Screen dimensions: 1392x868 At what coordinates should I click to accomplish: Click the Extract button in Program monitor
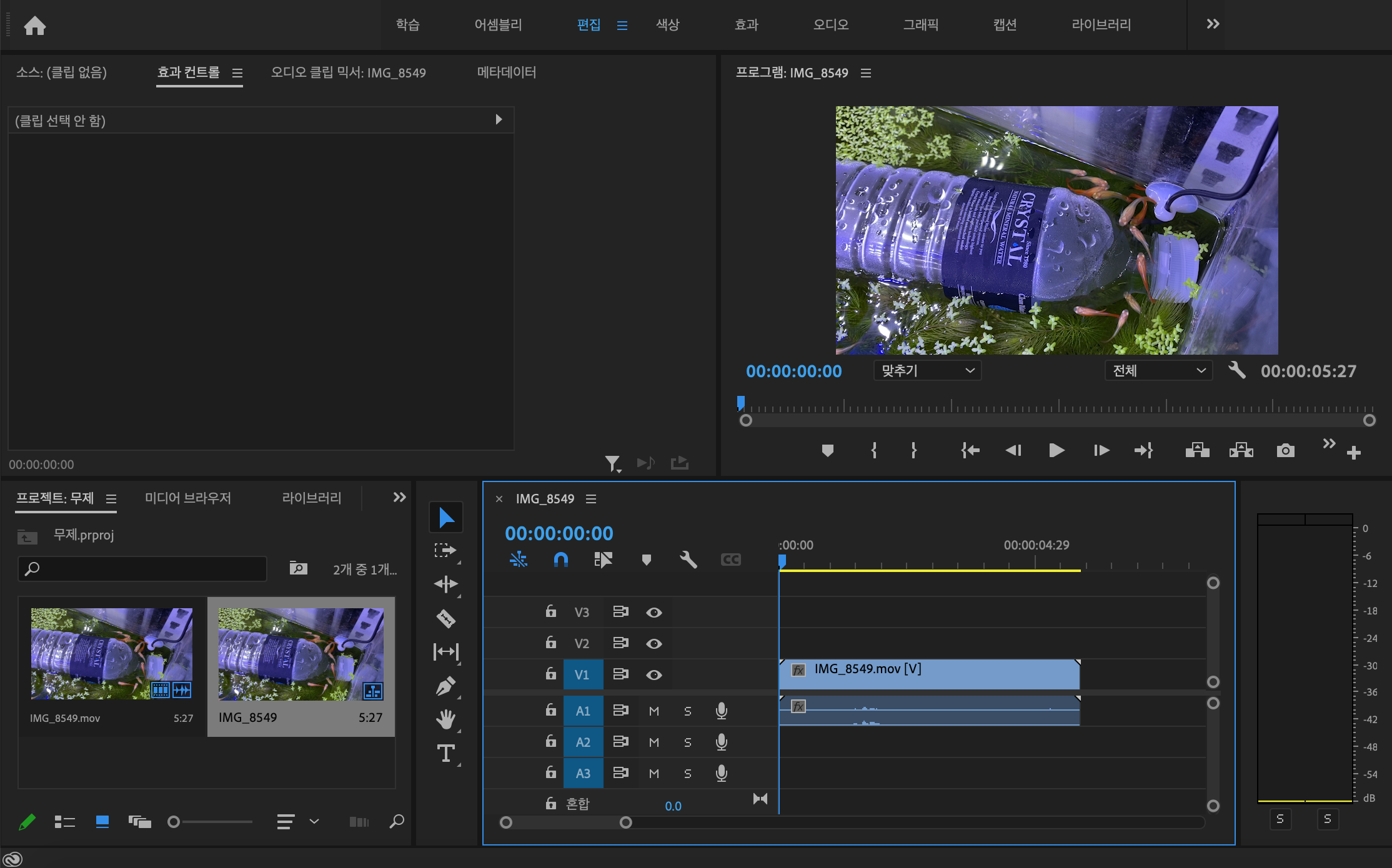click(x=1241, y=450)
